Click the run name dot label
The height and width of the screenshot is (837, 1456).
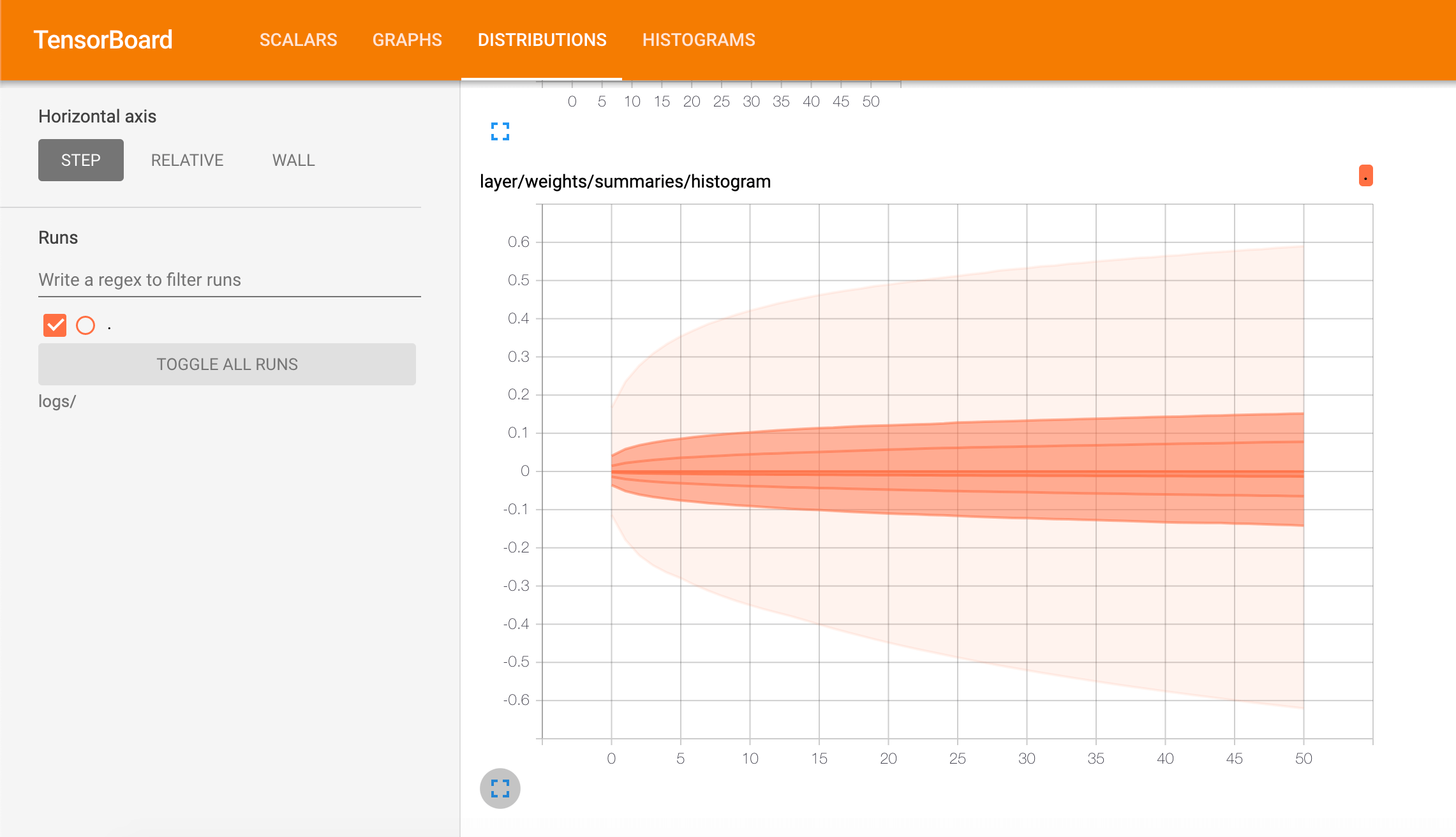[110, 327]
